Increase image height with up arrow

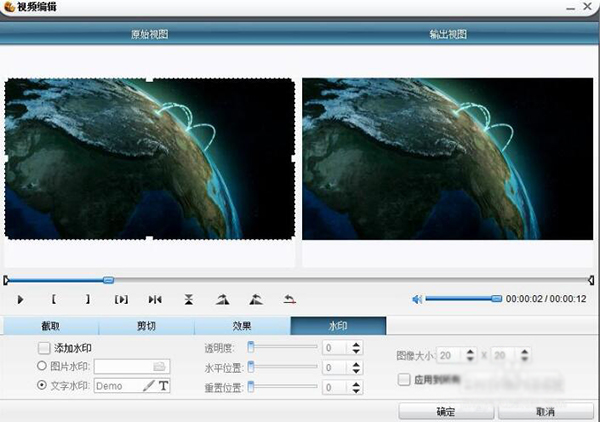pos(525,352)
